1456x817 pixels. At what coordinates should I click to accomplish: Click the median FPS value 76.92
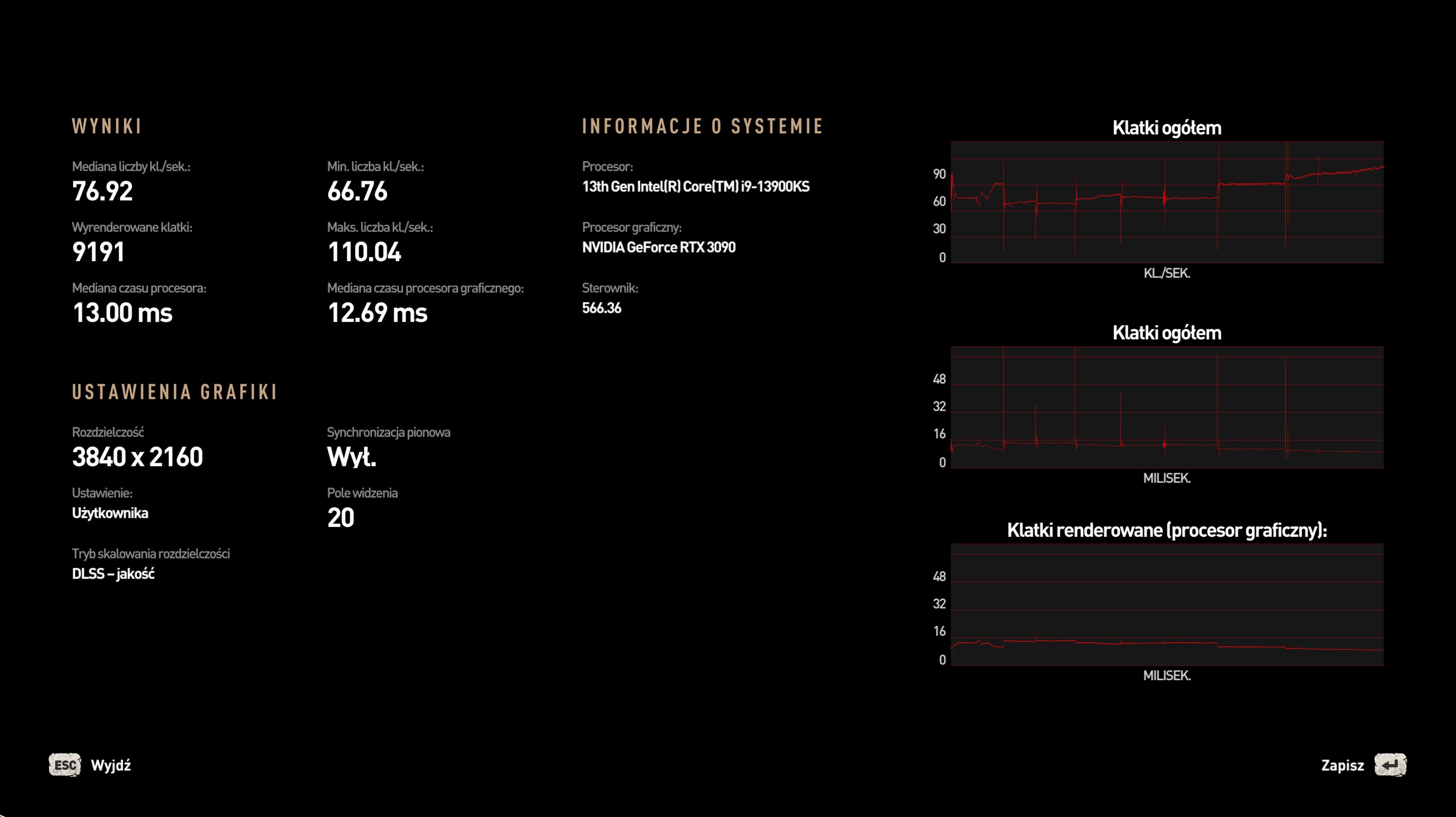point(102,191)
